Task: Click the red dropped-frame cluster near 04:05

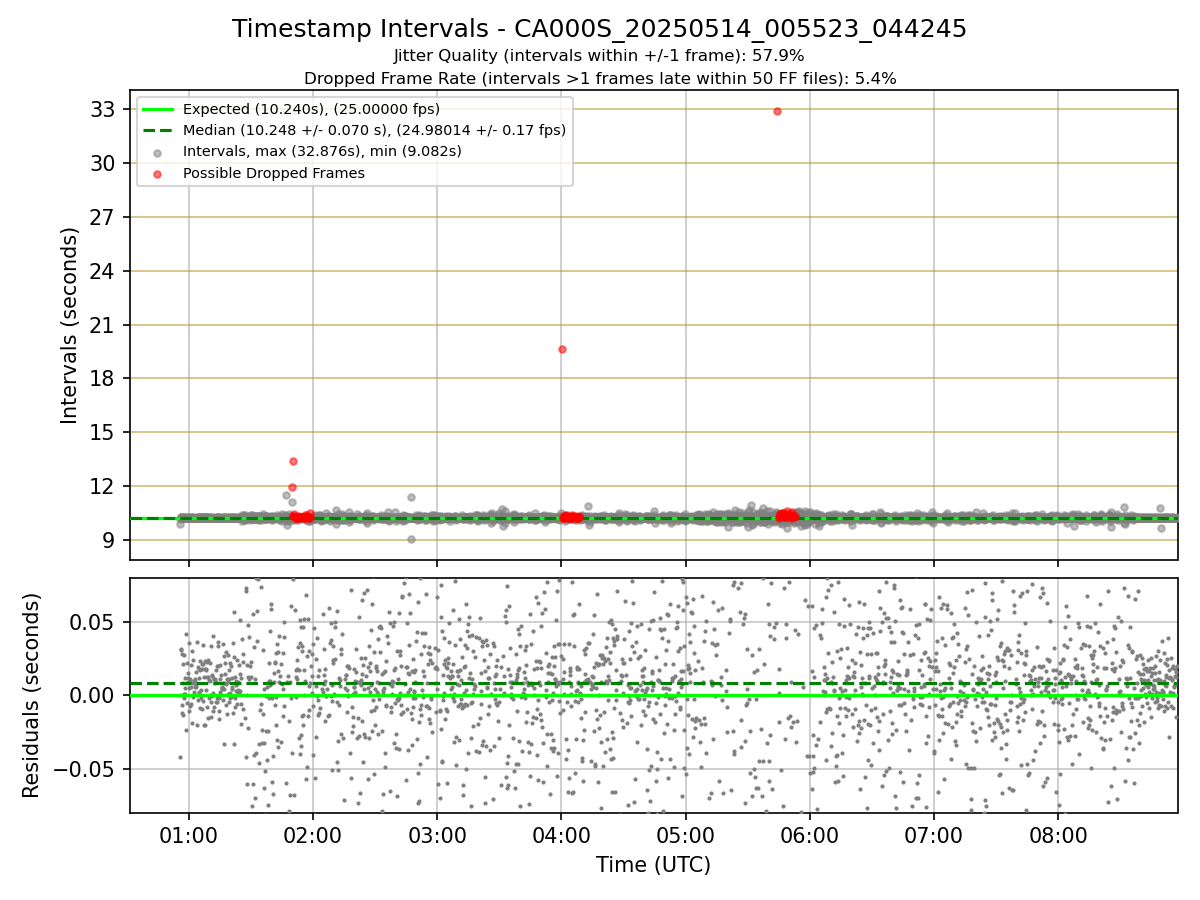Action: (571, 517)
